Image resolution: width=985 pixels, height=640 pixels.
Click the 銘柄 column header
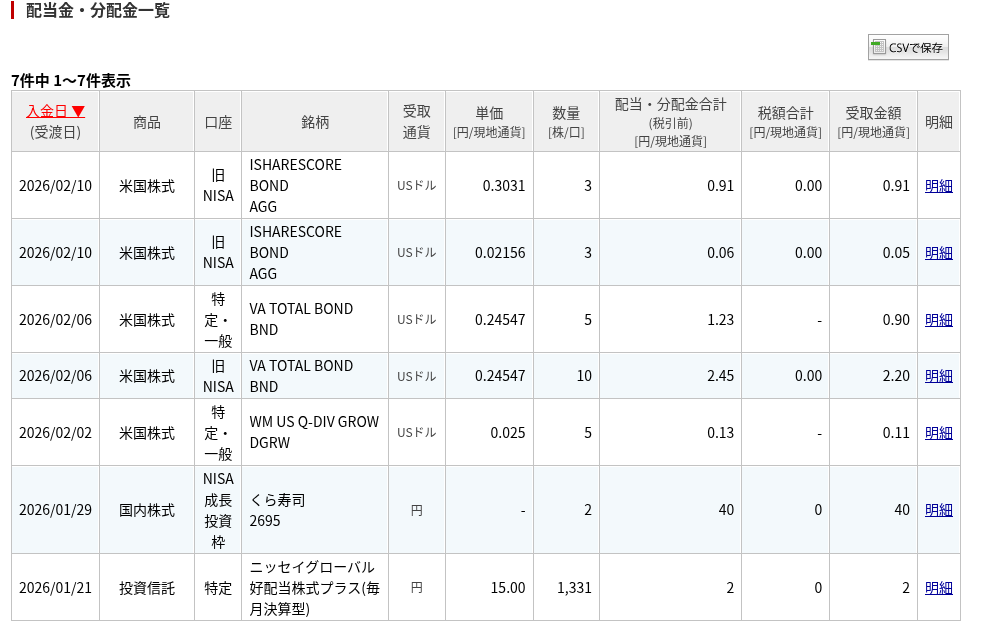point(314,122)
